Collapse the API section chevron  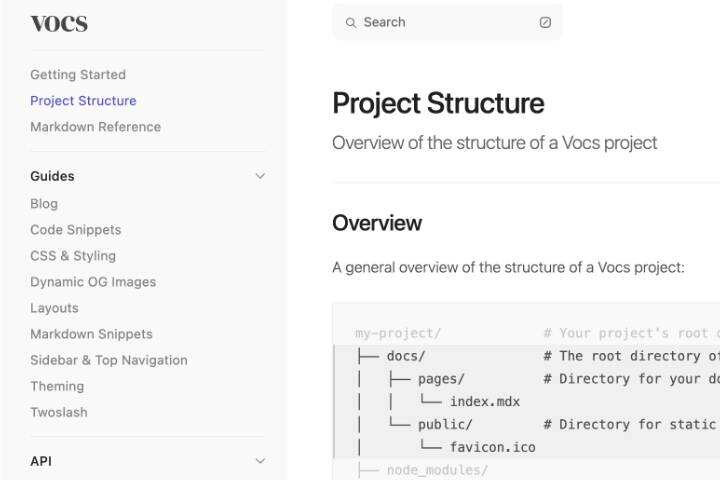click(x=260, y=461)
